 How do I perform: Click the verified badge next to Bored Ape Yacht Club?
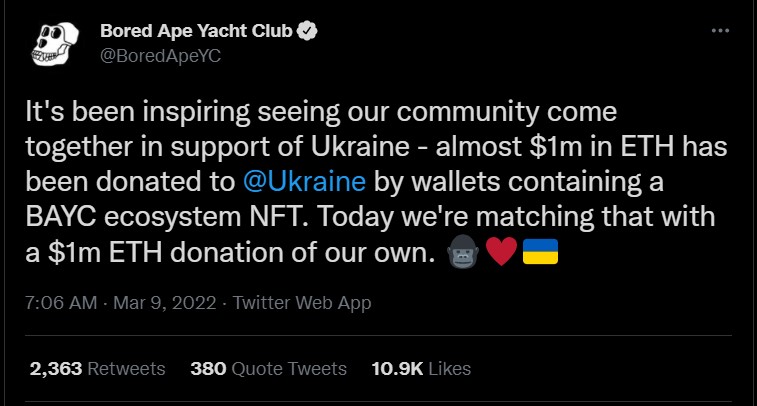(x=307, y=31)
